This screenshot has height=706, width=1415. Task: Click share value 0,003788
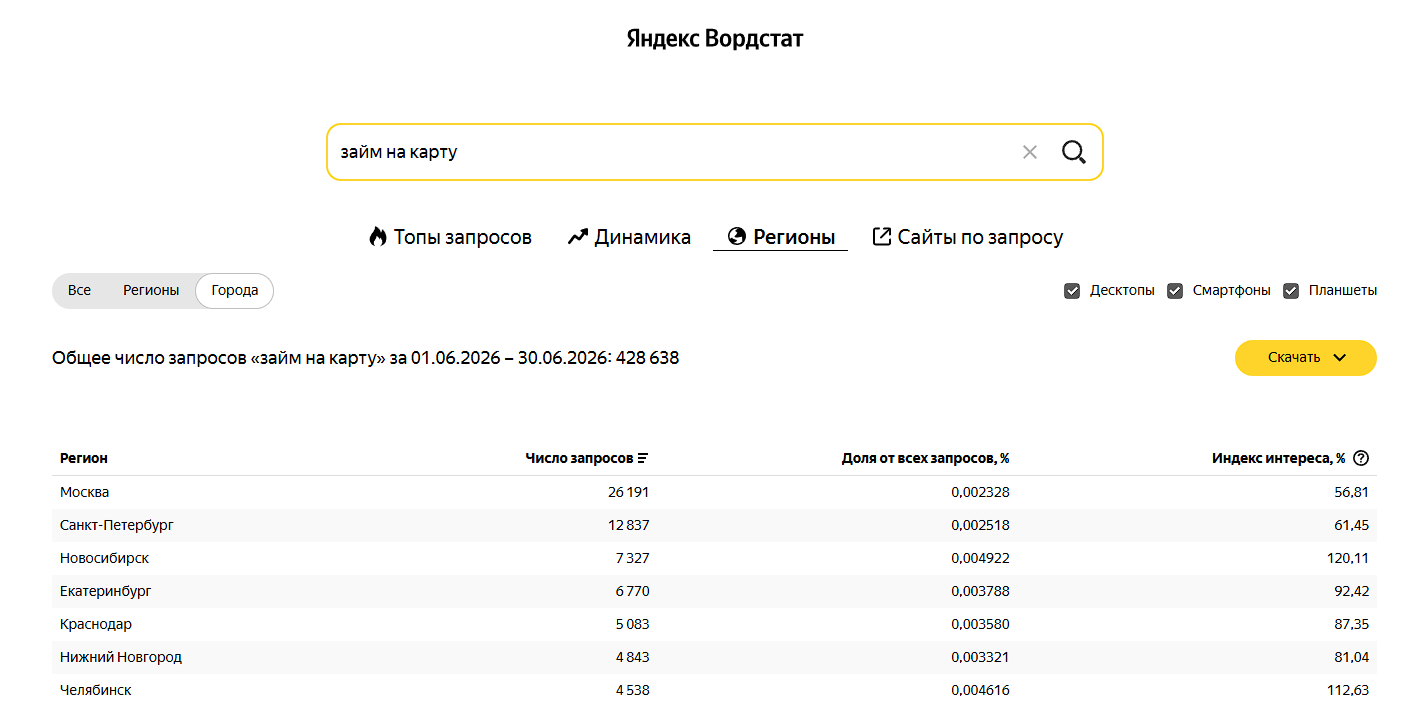coord(980,591)
